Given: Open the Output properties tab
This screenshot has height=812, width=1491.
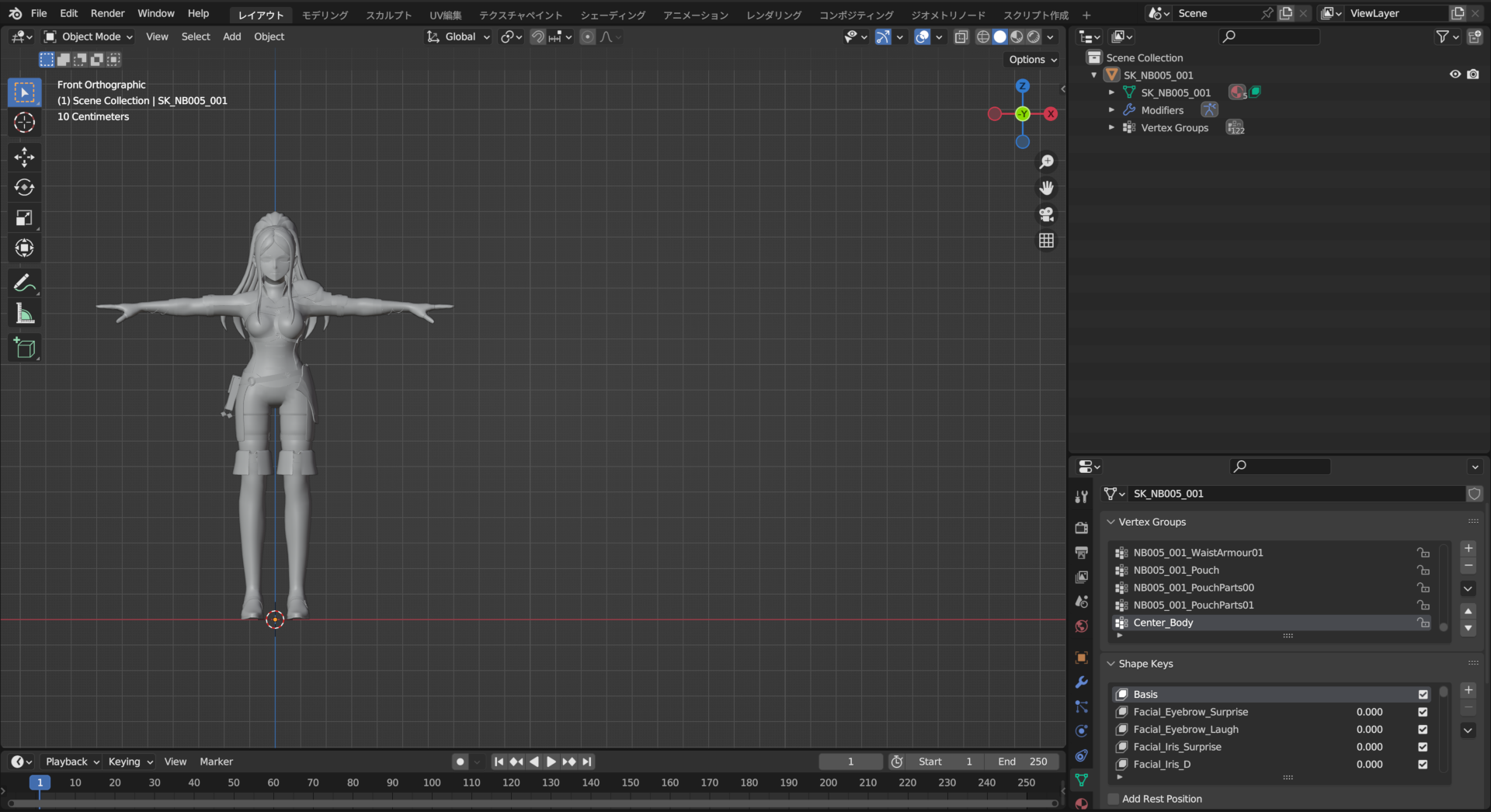Looking at the screenshot, I should (x=1081, y=552).
